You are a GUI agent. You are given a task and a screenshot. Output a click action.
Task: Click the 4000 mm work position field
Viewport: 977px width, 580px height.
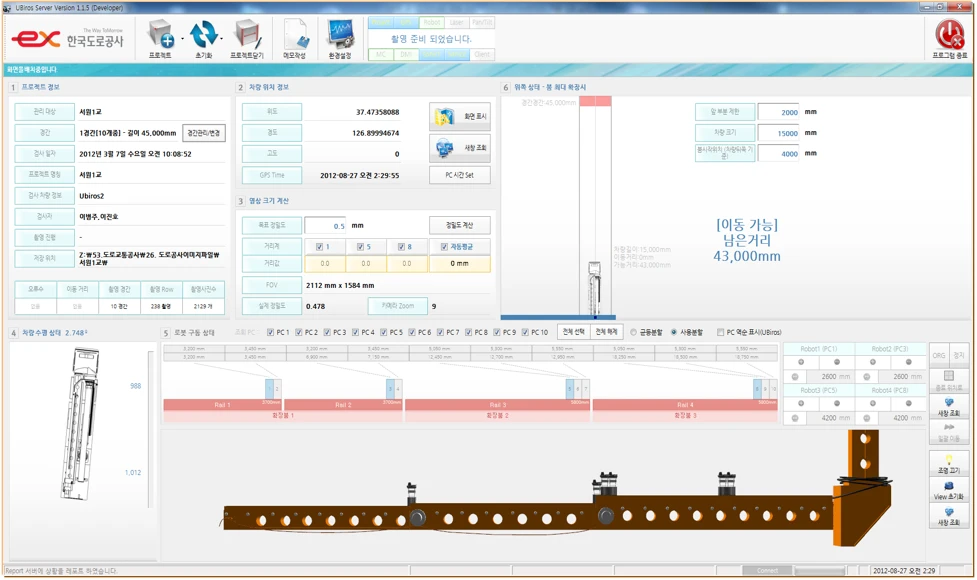coord(779,153)
